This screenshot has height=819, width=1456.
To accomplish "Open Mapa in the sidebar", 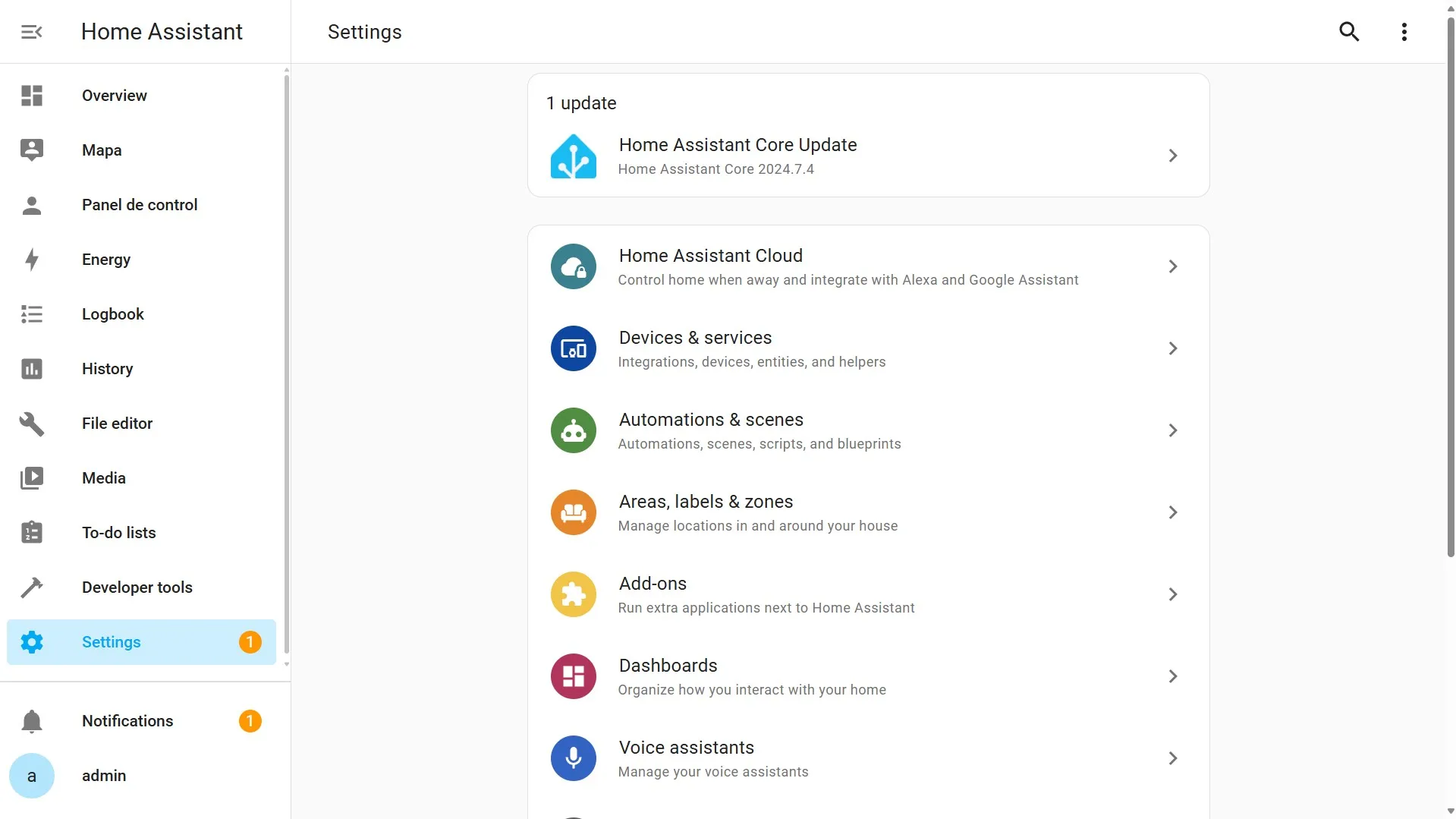I will click(141, 150).
